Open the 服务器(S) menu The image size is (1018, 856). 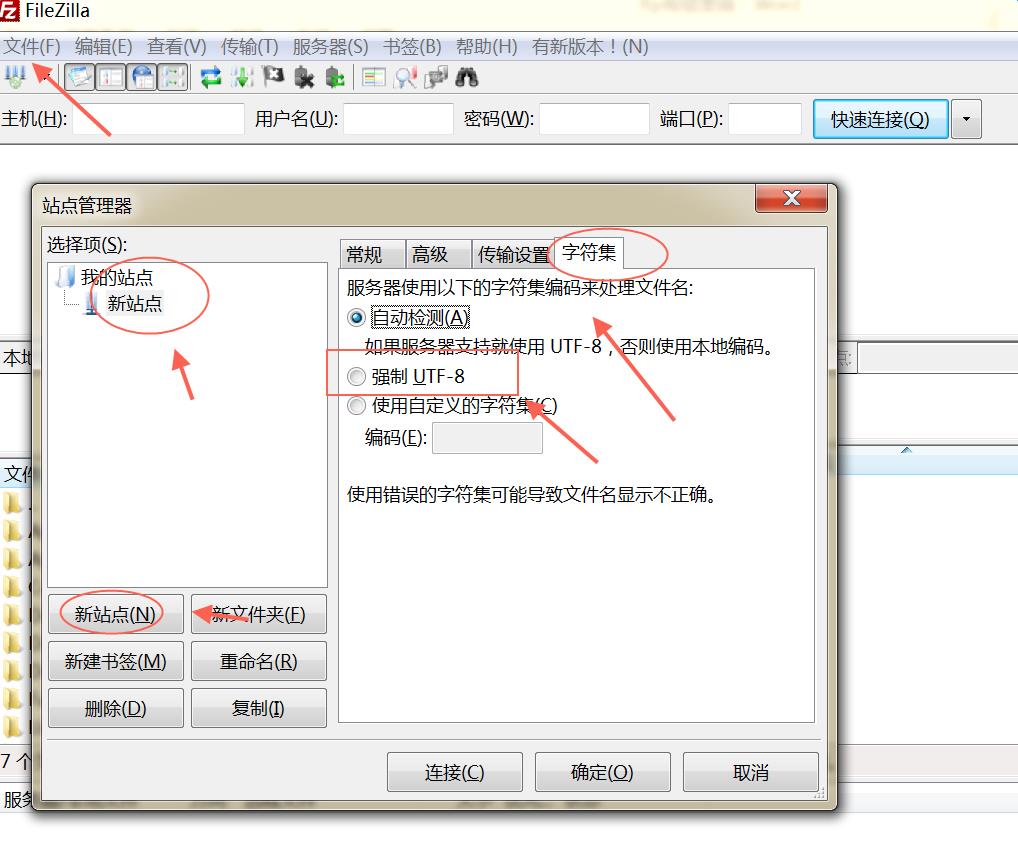pos(330,47)
